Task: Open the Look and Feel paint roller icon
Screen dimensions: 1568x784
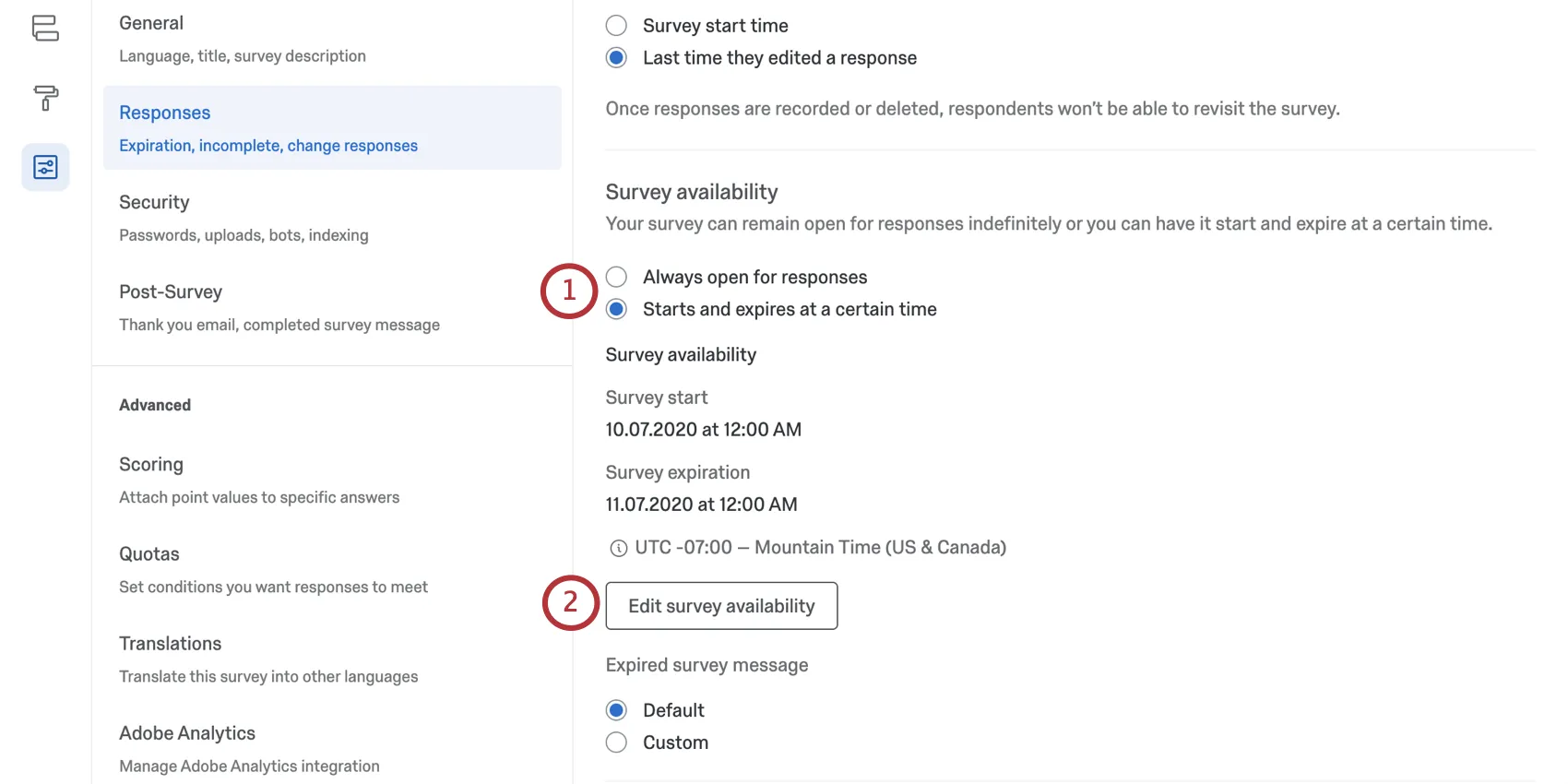Action: (x=45, y=97)
